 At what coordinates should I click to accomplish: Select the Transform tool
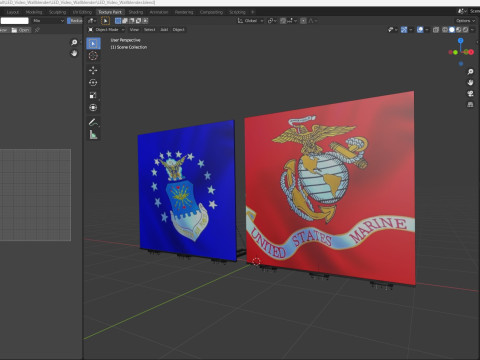pyautogui.click(x=93, y=108)
